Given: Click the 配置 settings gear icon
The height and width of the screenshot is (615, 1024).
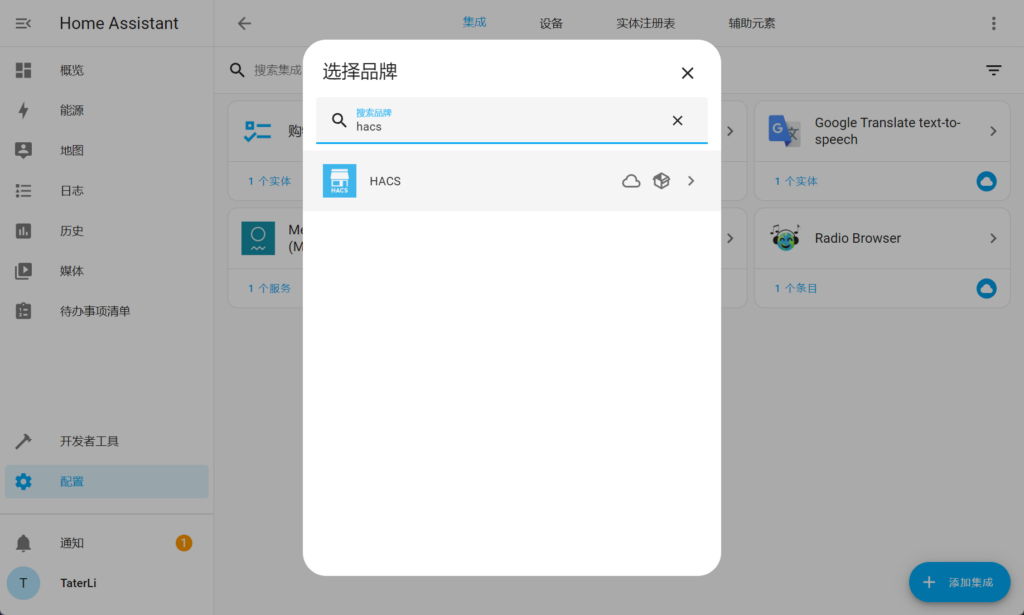Looking at the screenshot, I should (x=24, y=482).
